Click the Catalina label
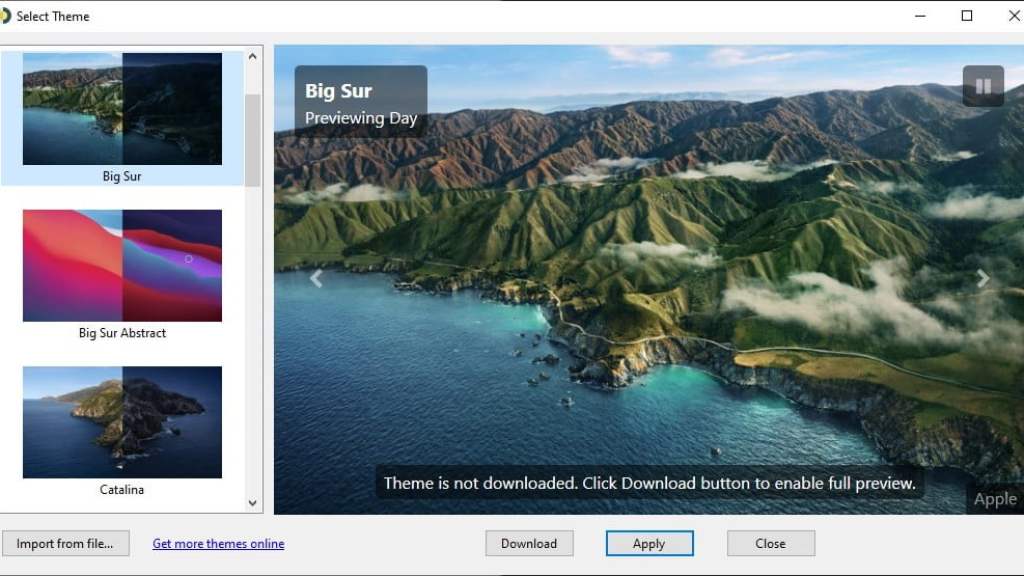The image size is (1024, 576). (x=122, y=490)
